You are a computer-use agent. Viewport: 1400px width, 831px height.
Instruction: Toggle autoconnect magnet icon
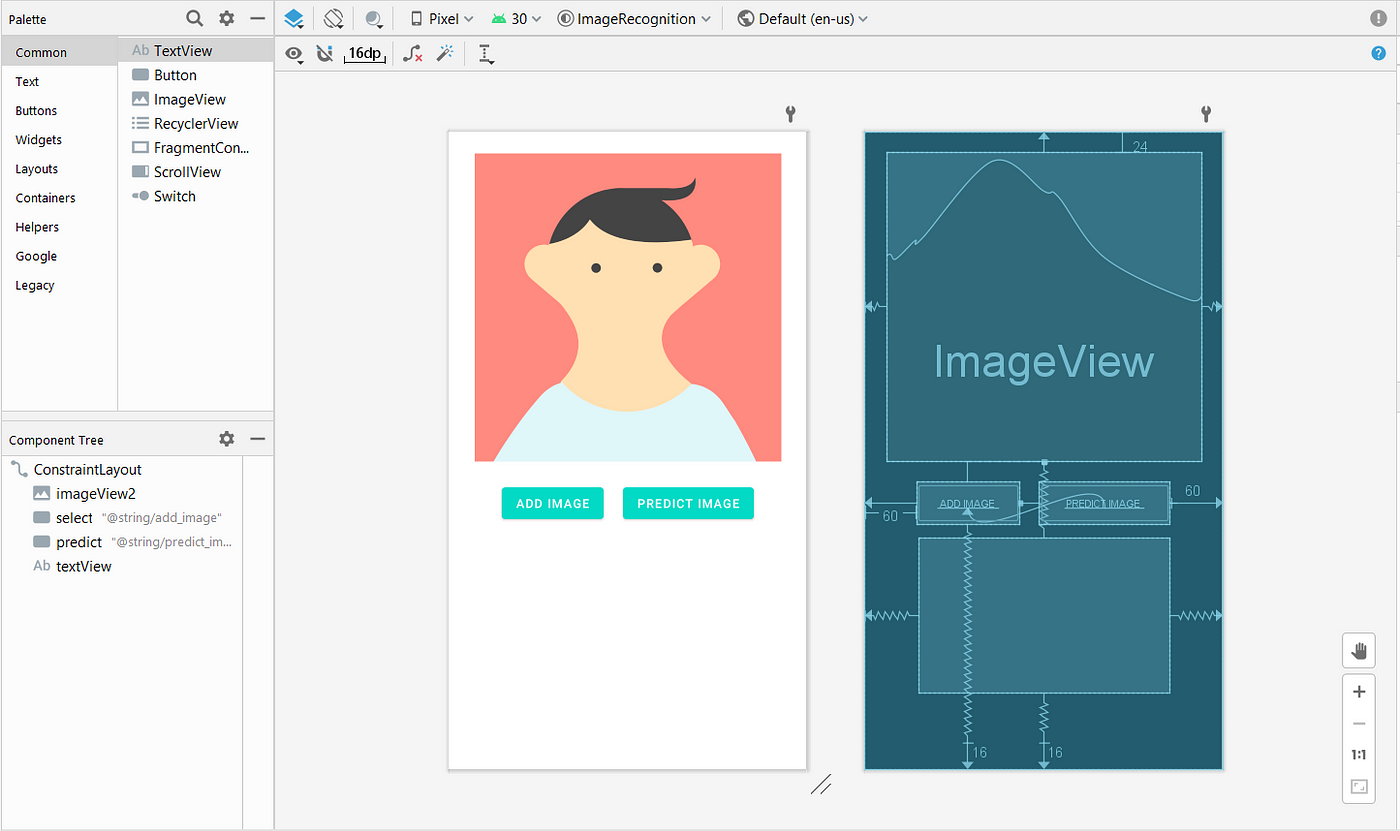point(324,54)
